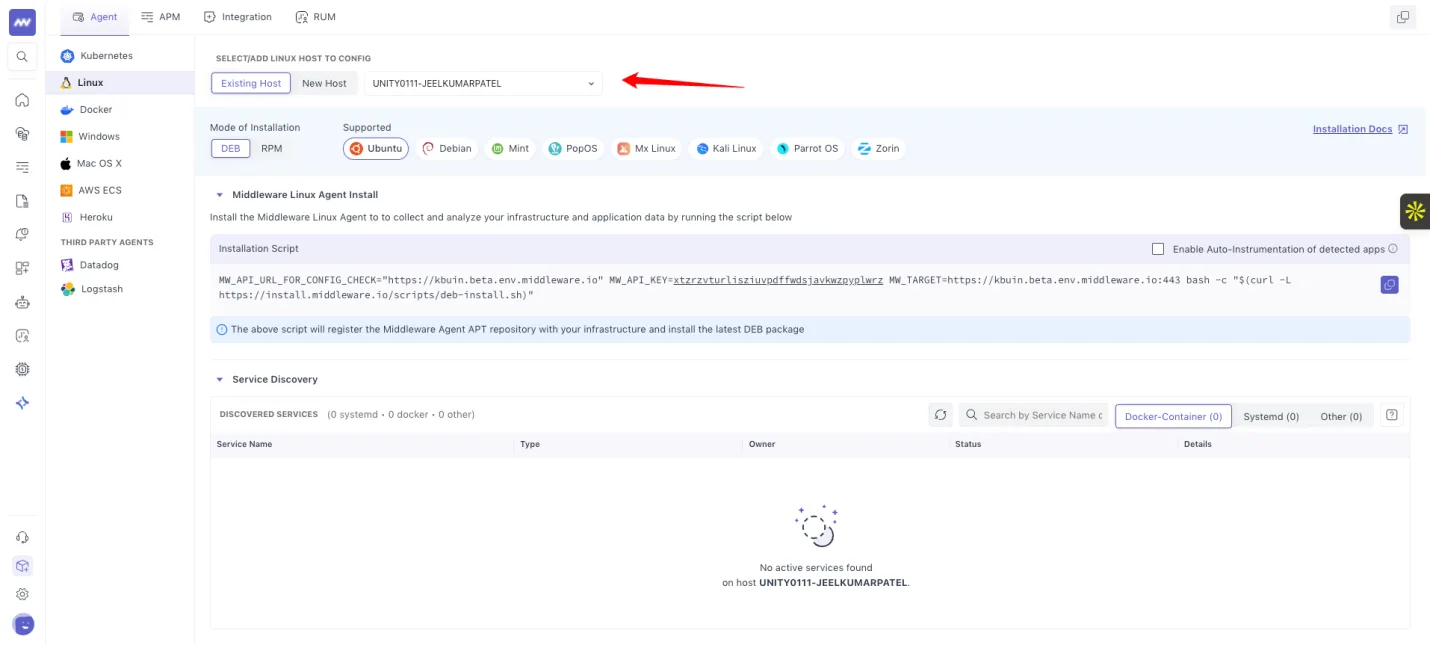Image resolution: width=1430 pixels, height=645 pixels.
Task: Open the host selection dropdown
Action: coord(484,83)
